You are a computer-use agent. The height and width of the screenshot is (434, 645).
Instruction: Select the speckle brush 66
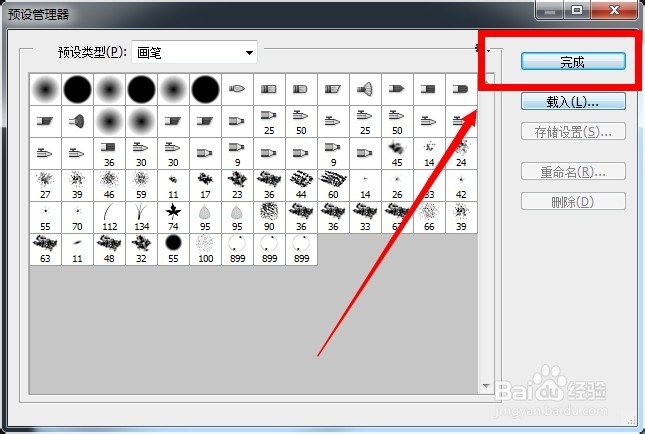[x=429, y=218]
